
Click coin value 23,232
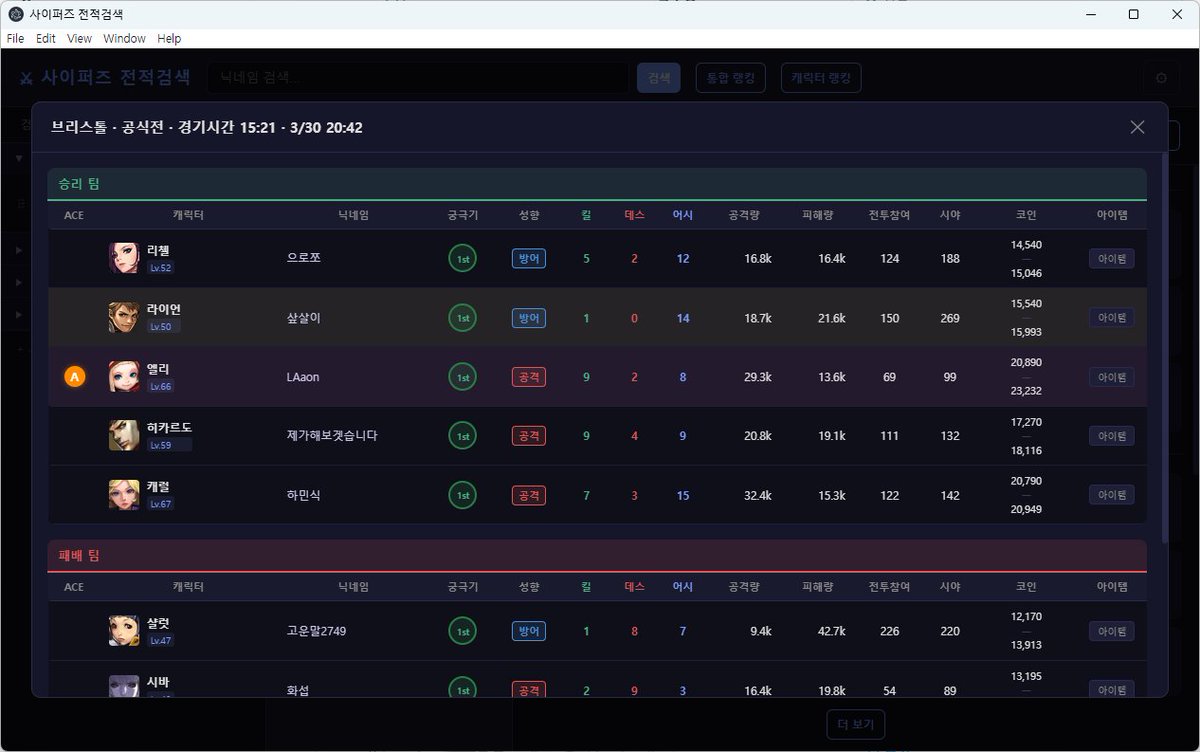(x=1026, y=391)
